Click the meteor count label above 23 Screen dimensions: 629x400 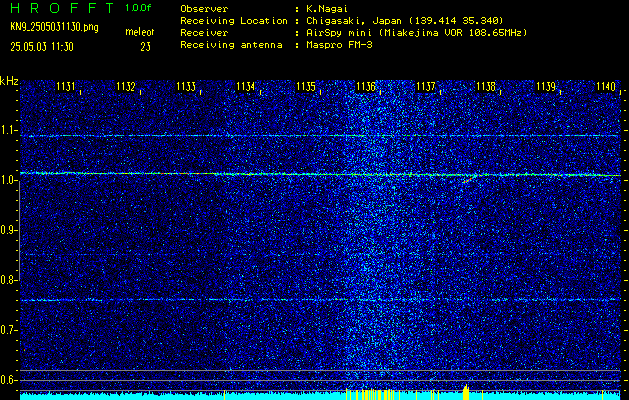coord(139,32)
